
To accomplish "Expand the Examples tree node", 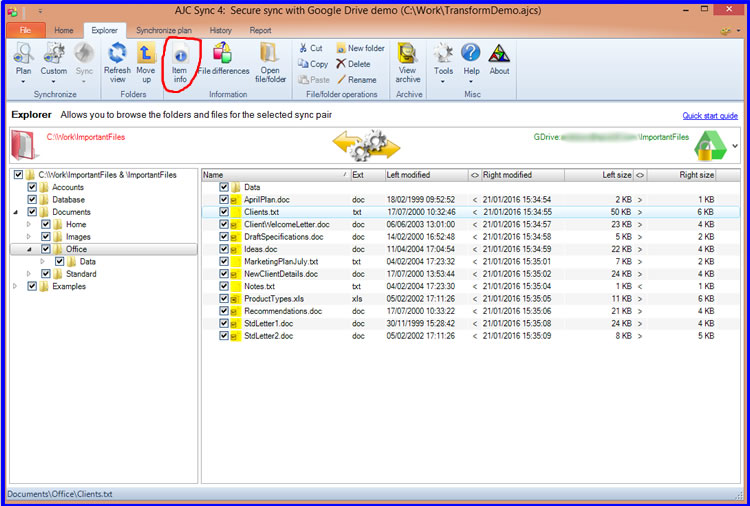I will [15, 286].
